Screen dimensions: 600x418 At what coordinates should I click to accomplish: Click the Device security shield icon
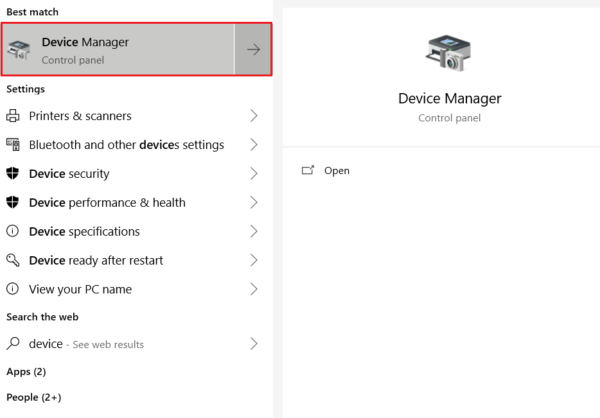pos(13,173)
